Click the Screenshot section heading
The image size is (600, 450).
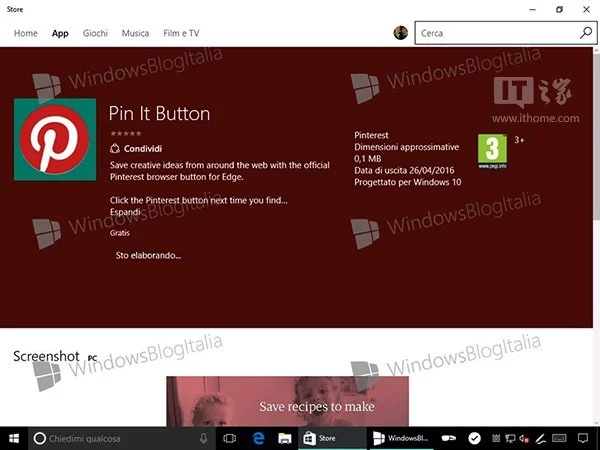[46, 356]
